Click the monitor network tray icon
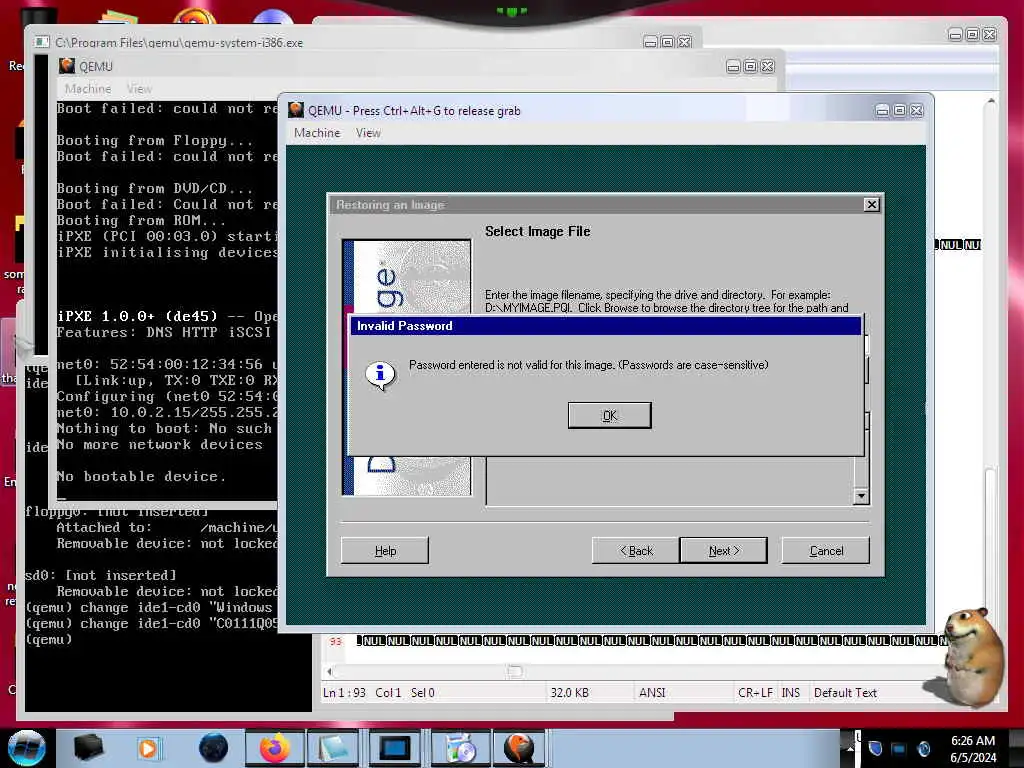The width and height of the screenshot is (1024, 768). [899, 749]
